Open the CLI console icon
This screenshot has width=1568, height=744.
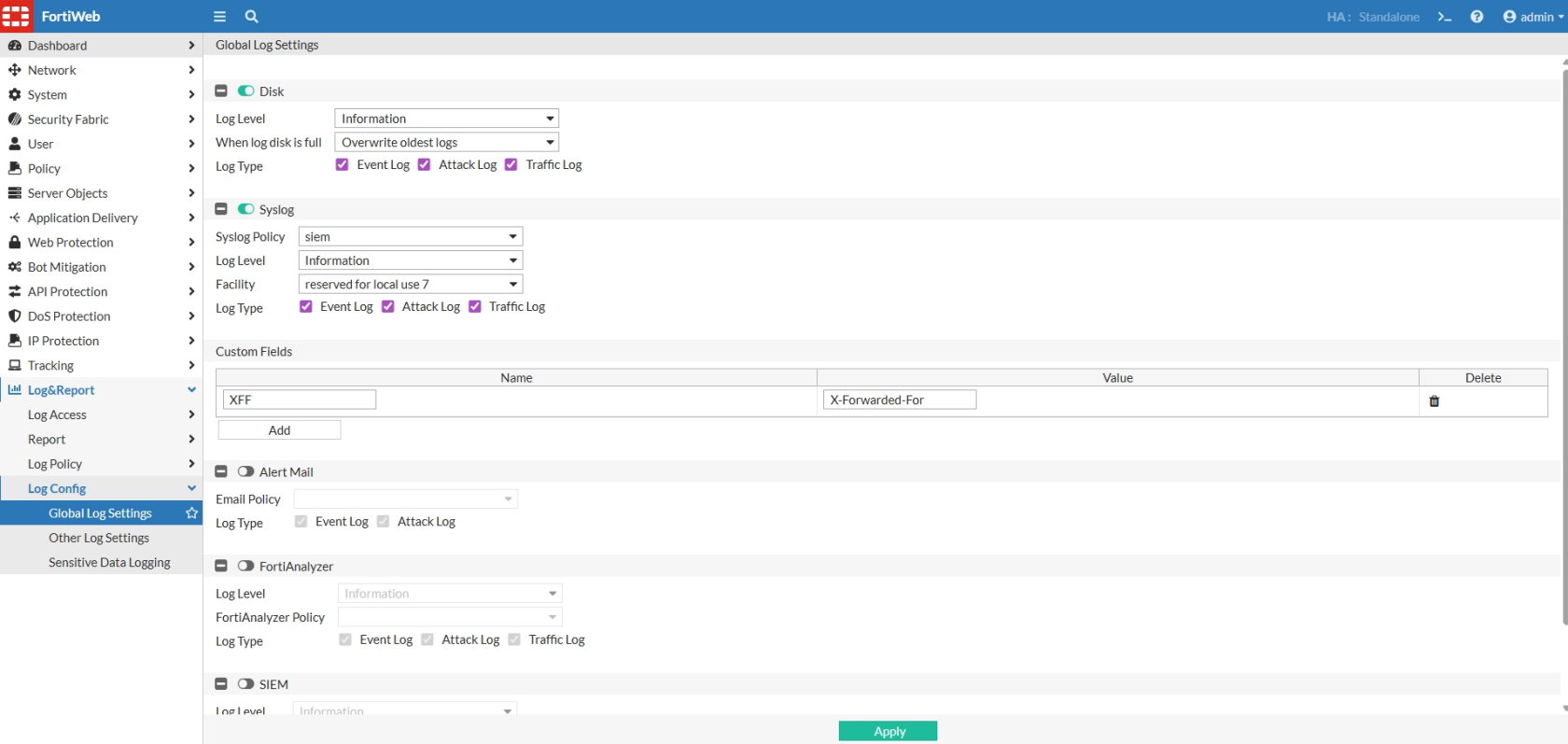coord(1445,17)
